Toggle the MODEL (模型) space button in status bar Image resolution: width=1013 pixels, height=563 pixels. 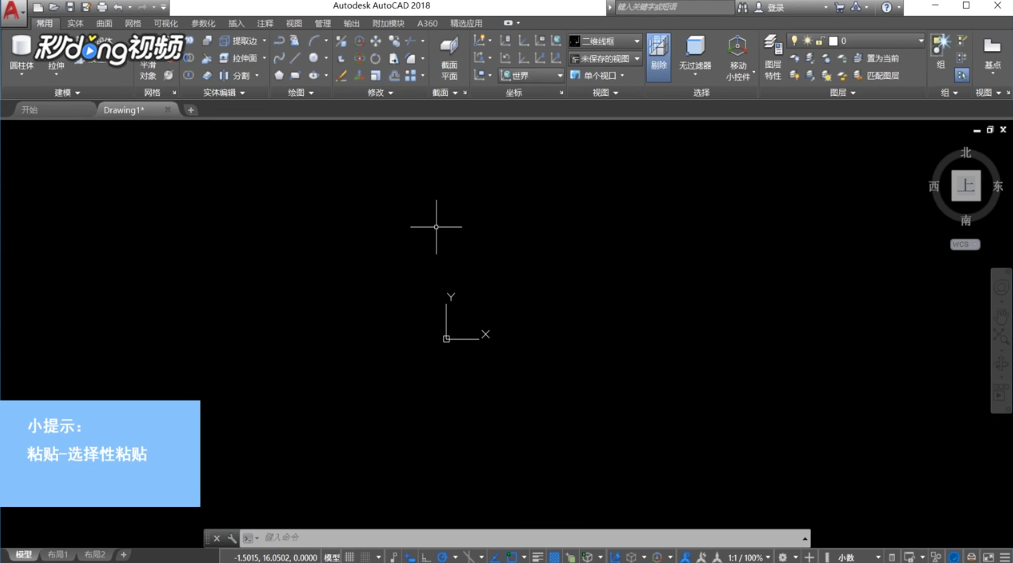(x=331, y=557)
